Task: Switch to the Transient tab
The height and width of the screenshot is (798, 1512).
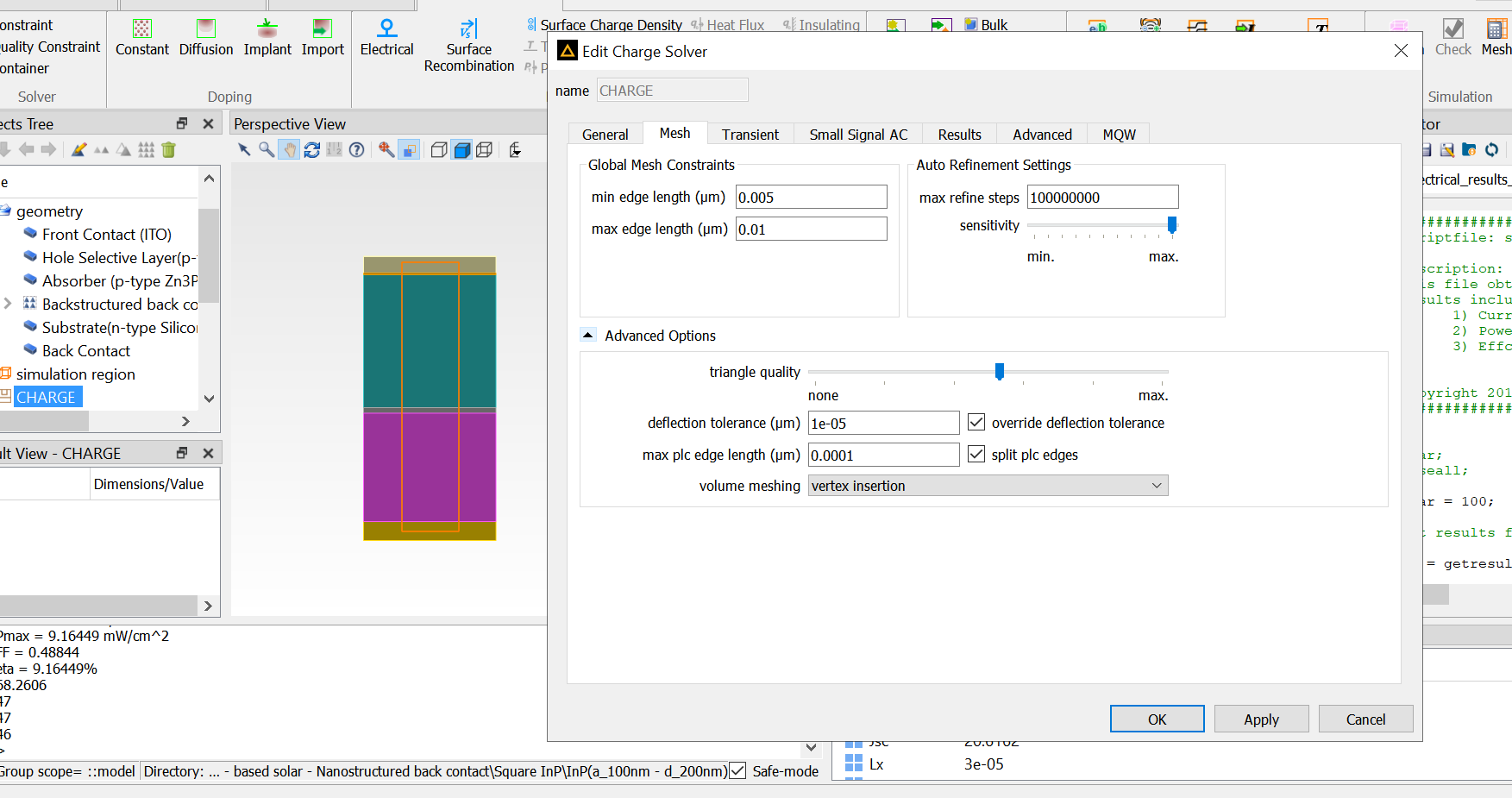Action: (750, 135)
